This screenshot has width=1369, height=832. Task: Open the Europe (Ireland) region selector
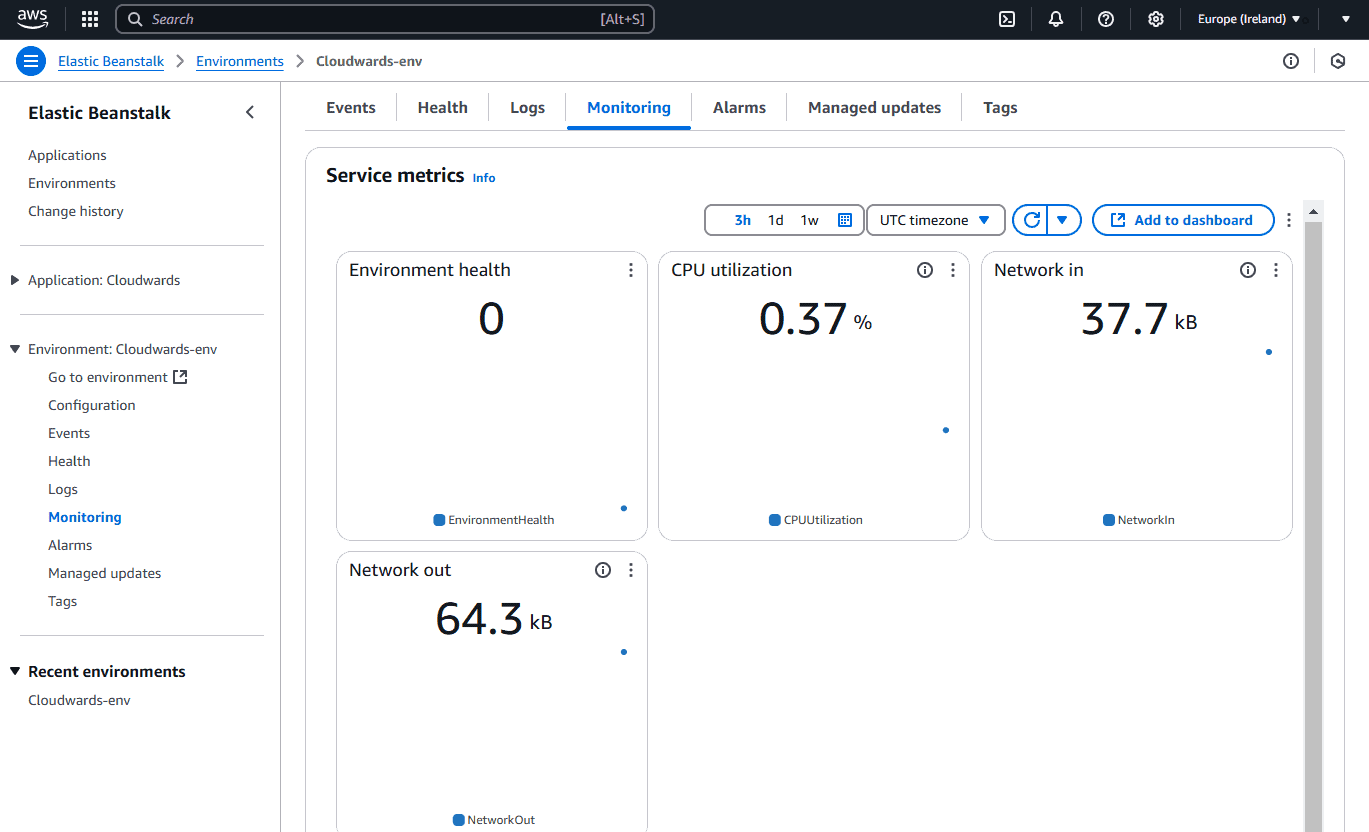1249,19
